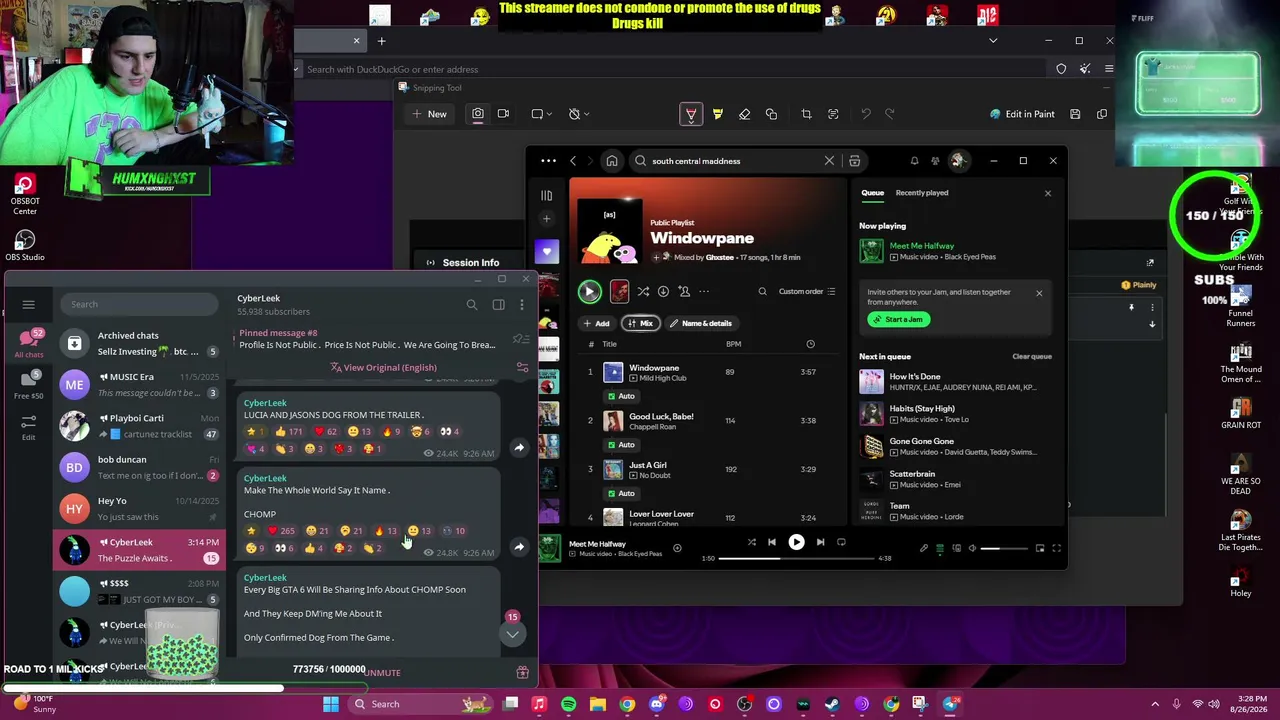
Task: Go to Spotify Home
Action: 612,161
